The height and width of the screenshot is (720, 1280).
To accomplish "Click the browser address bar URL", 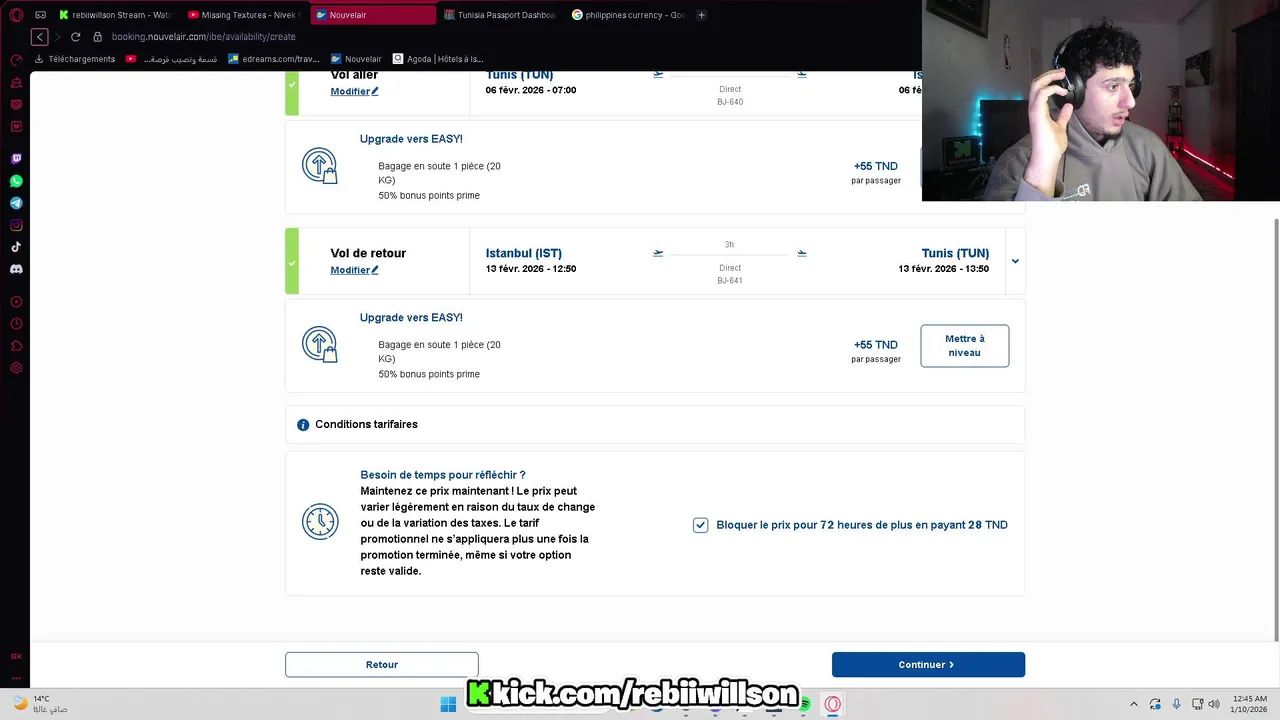I will point(203,37).
